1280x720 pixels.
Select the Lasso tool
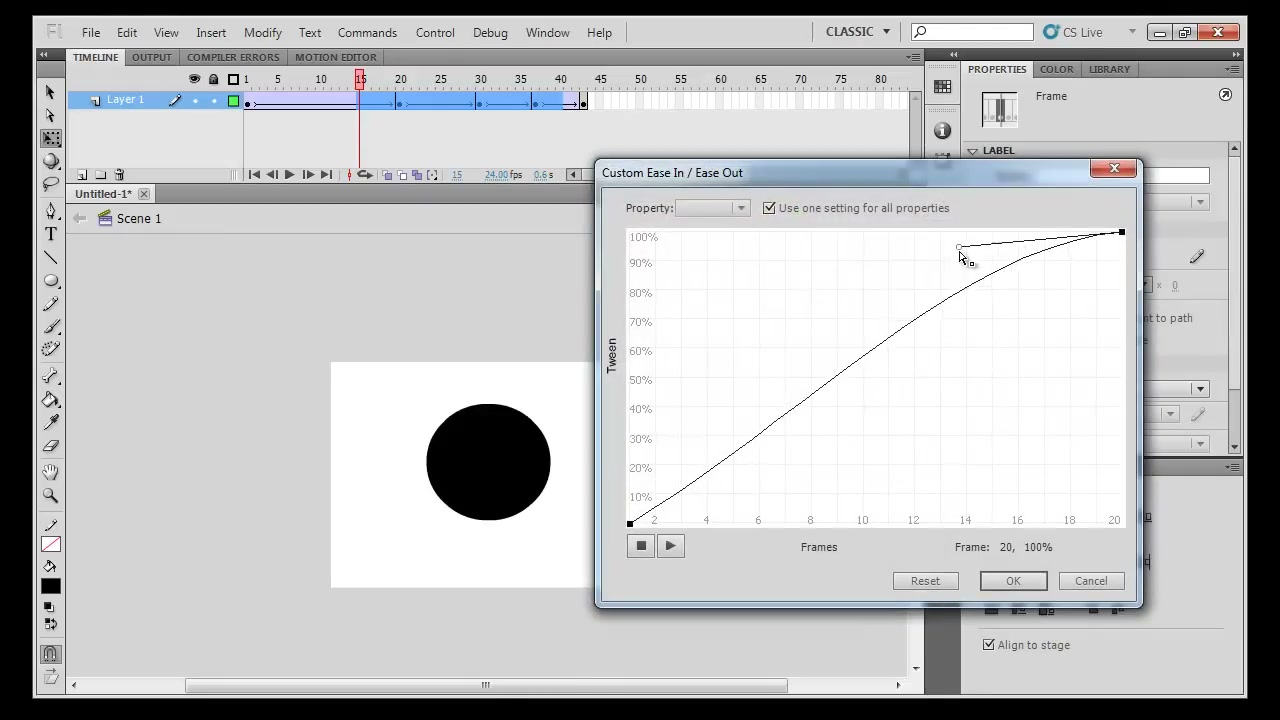click(x=51, y=184)
